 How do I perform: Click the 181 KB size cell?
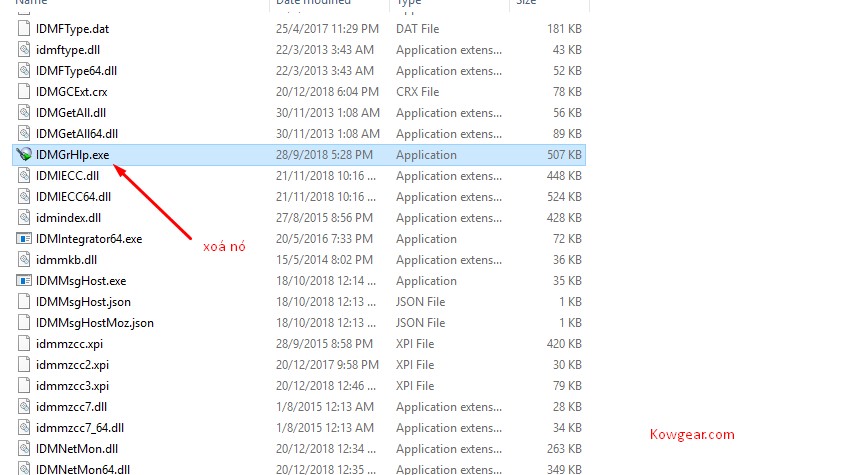pyautogui.click(x=564, y=29)
